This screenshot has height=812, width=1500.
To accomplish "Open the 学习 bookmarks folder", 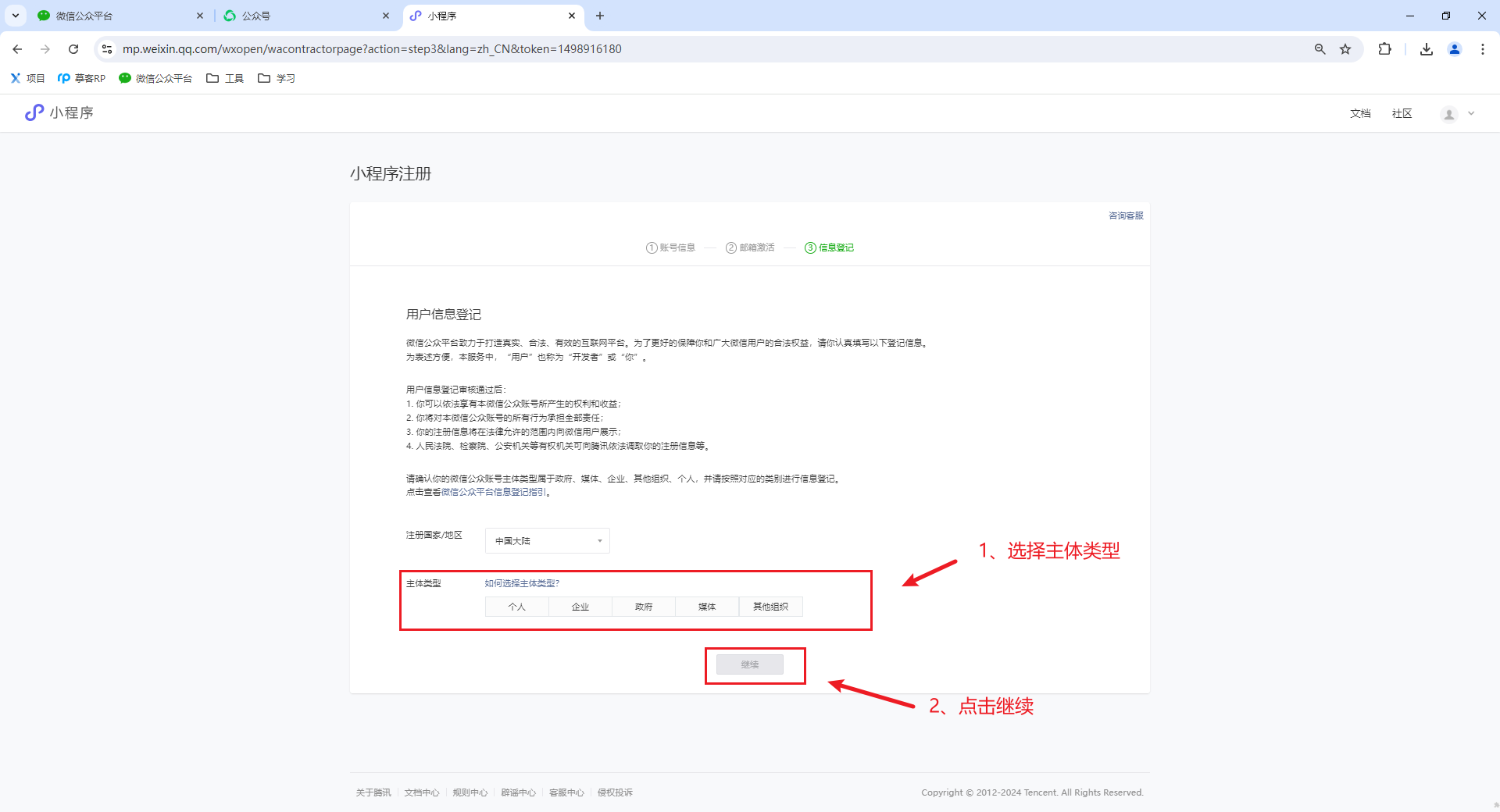I will [277, 78].
